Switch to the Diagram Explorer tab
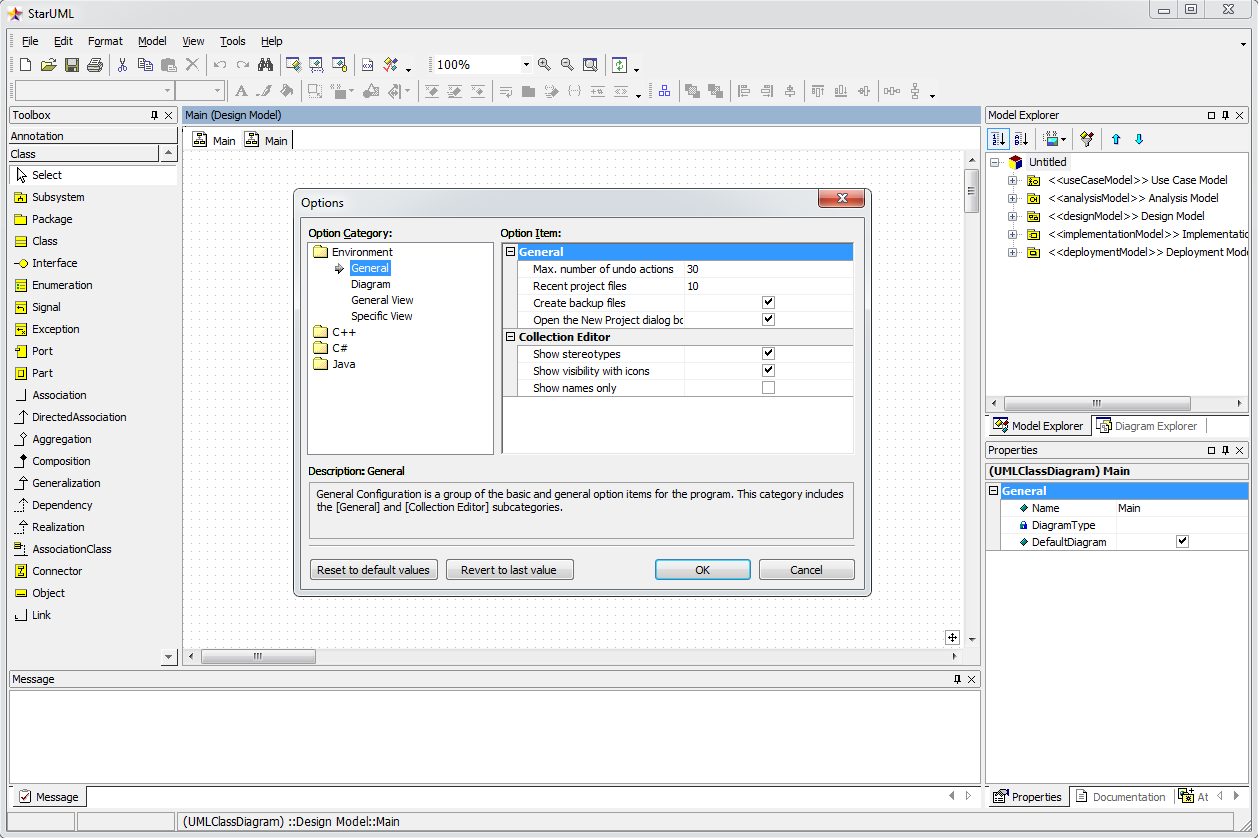The width and height of the screenshot is (1258, 838). tap(1146, 426)
